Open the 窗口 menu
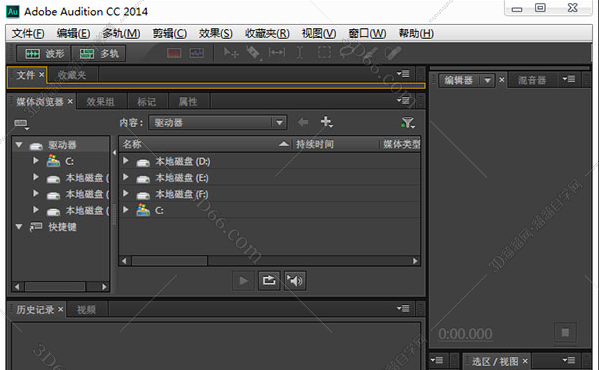The height and width of the screenshot is (370, 599). (367, 34)
